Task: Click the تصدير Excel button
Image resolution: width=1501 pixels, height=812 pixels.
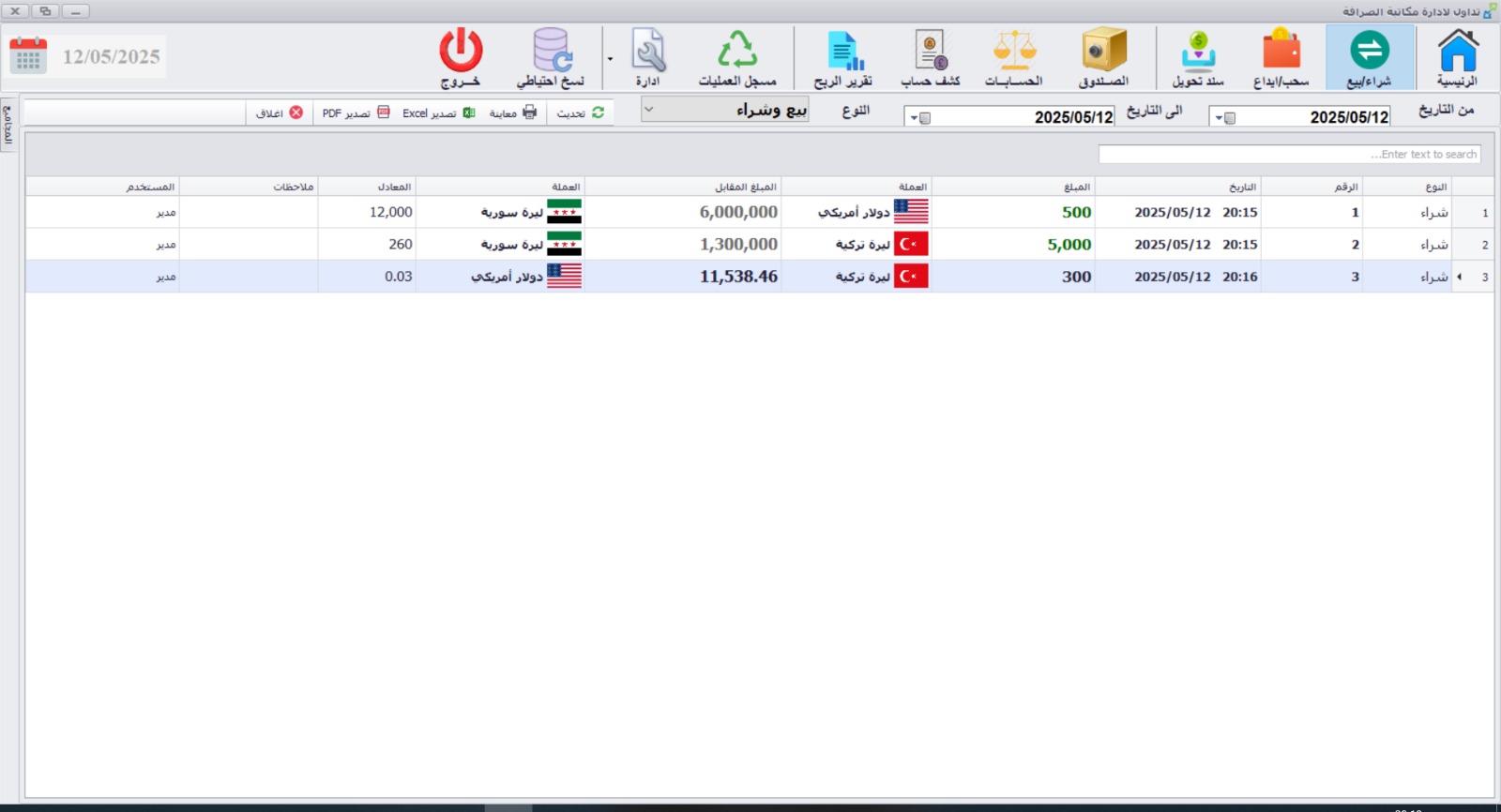Action: coord(438,113)
